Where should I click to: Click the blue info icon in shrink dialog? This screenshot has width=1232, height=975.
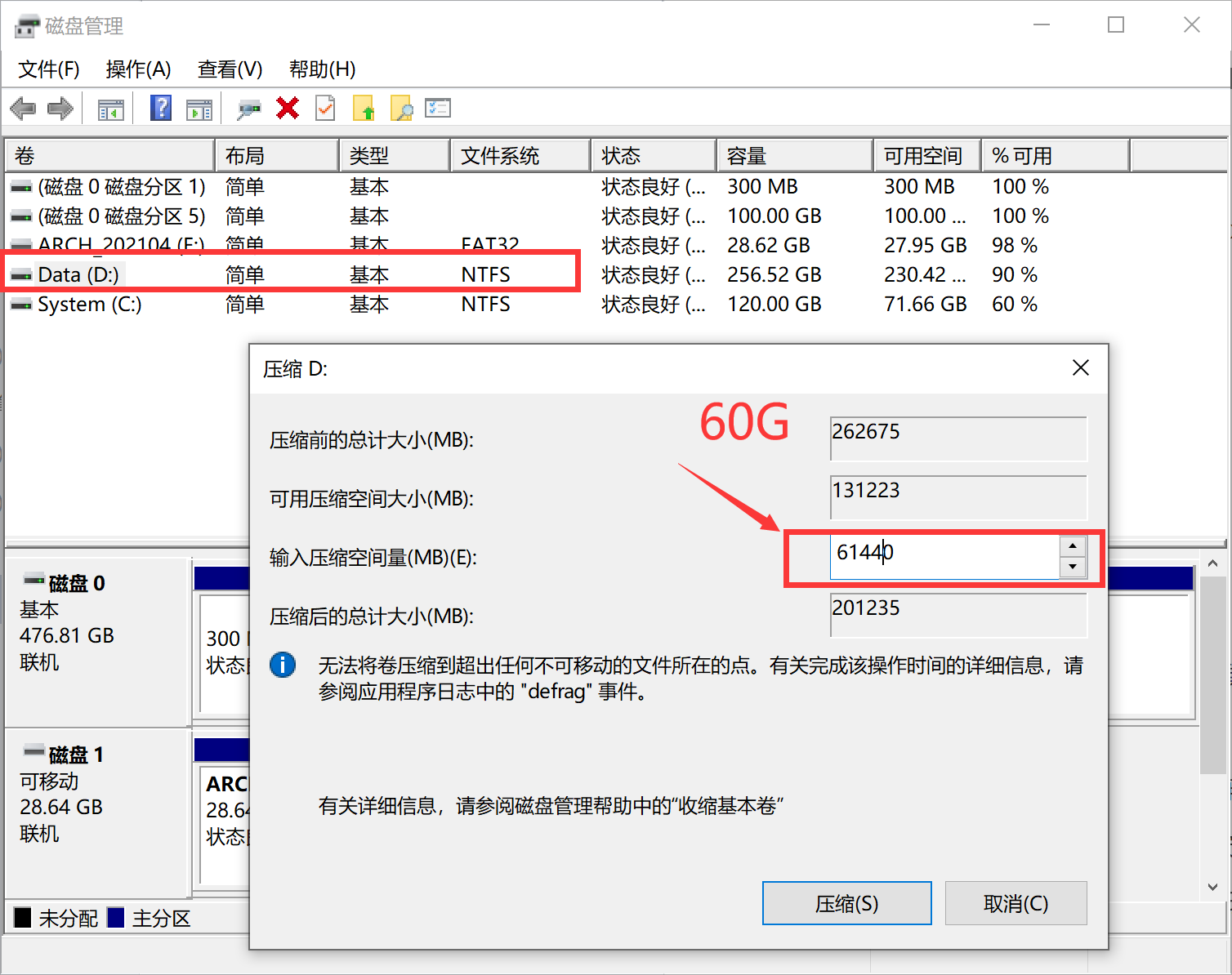pos(283,665)
